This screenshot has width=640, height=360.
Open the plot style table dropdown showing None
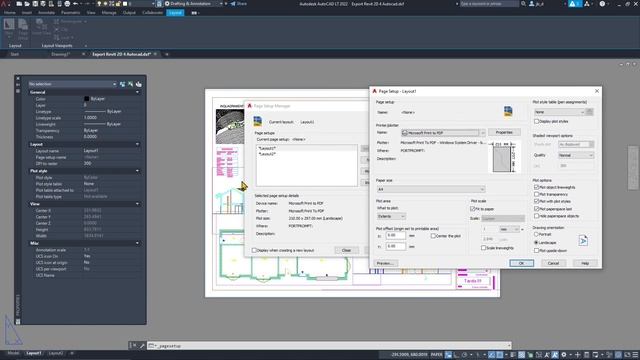tap(559, 112)
